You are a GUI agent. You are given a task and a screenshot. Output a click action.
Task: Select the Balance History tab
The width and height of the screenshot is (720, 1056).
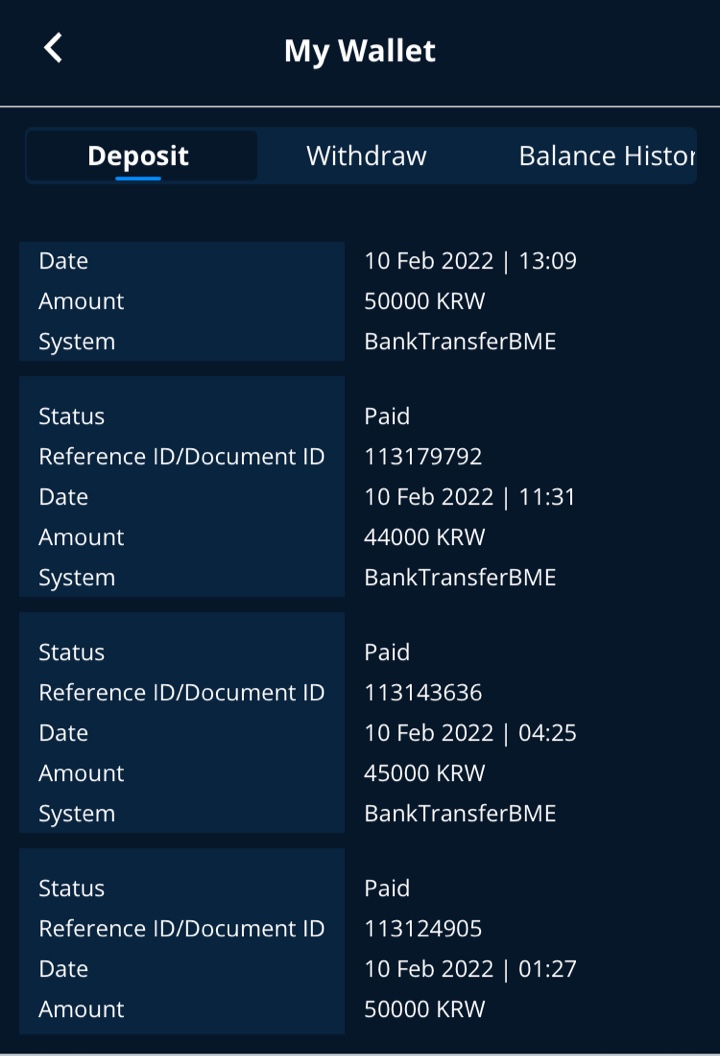[605, 156]
